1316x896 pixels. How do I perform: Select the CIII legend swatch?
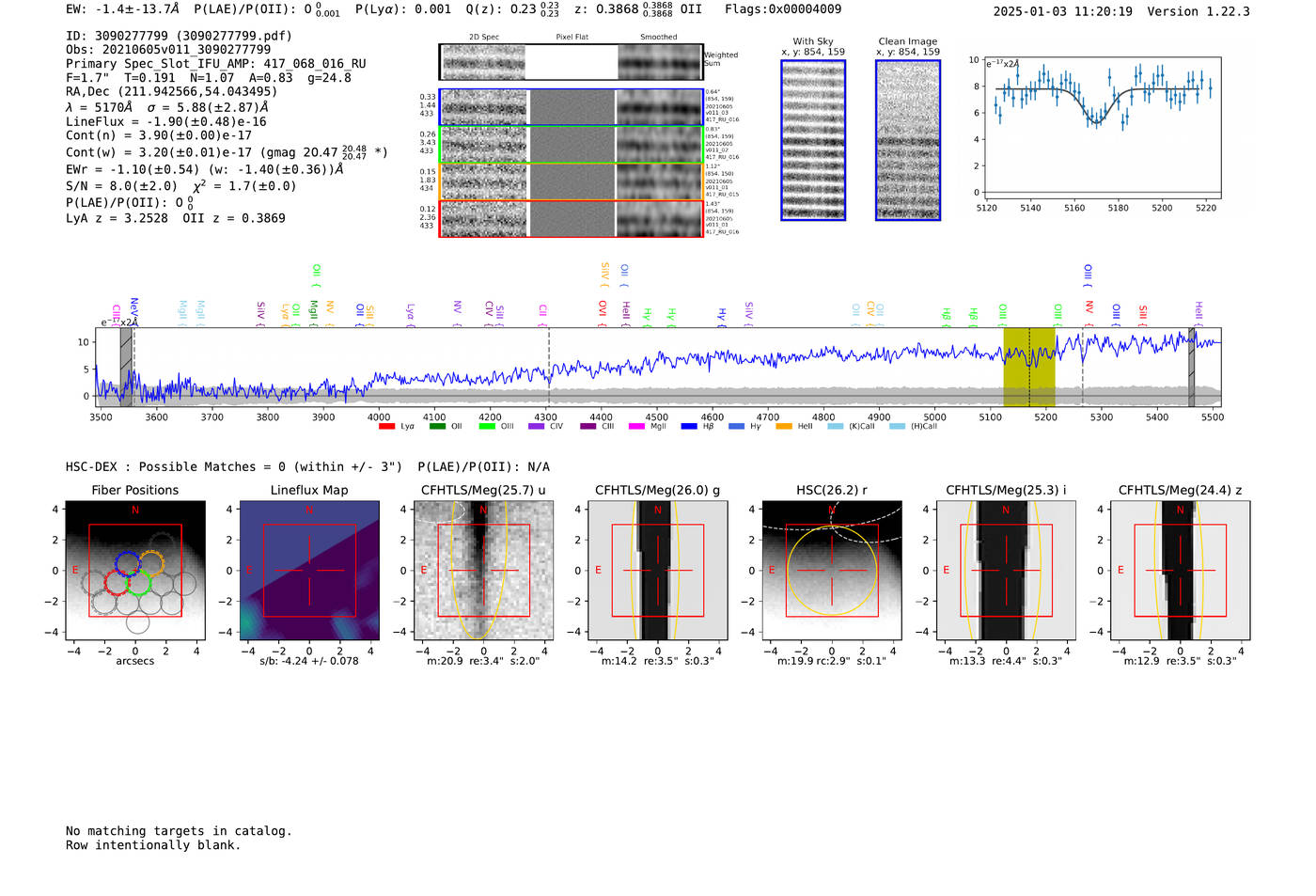(x=588, y=426)
